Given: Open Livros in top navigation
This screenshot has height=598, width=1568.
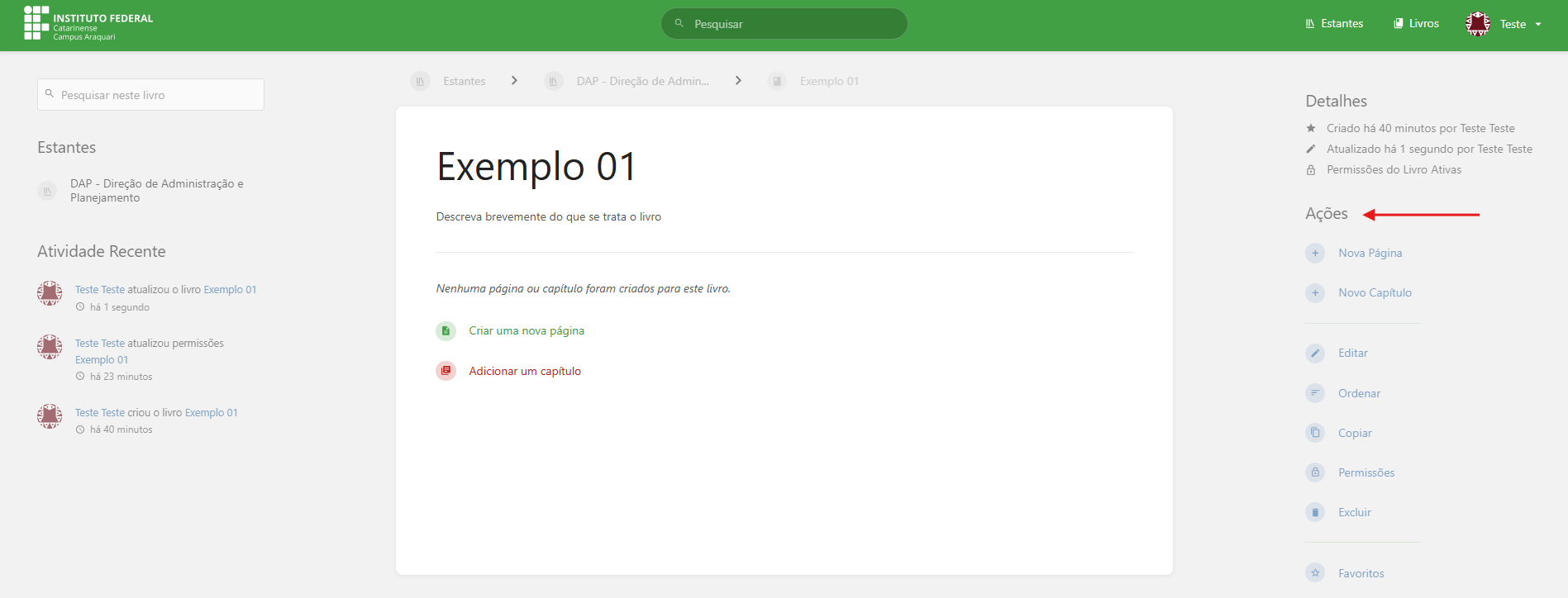Looking at the screenshot, I should point(1416,24).
